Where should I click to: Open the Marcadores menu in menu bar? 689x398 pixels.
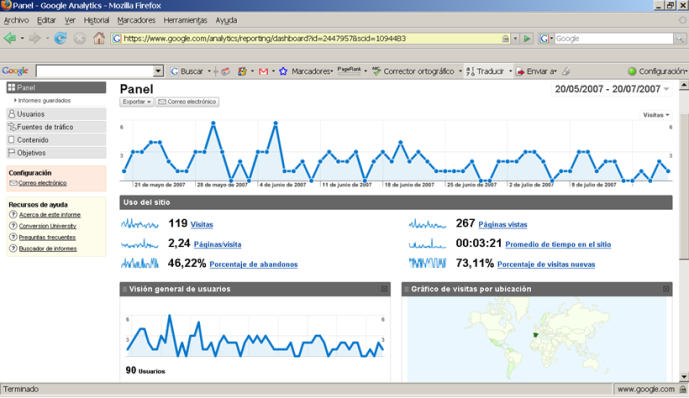(x=136, y=20)
